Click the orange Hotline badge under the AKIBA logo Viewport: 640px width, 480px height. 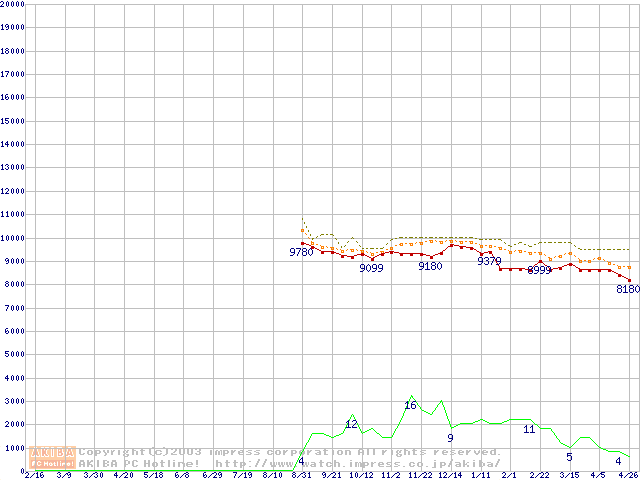(x=53, y=463)
